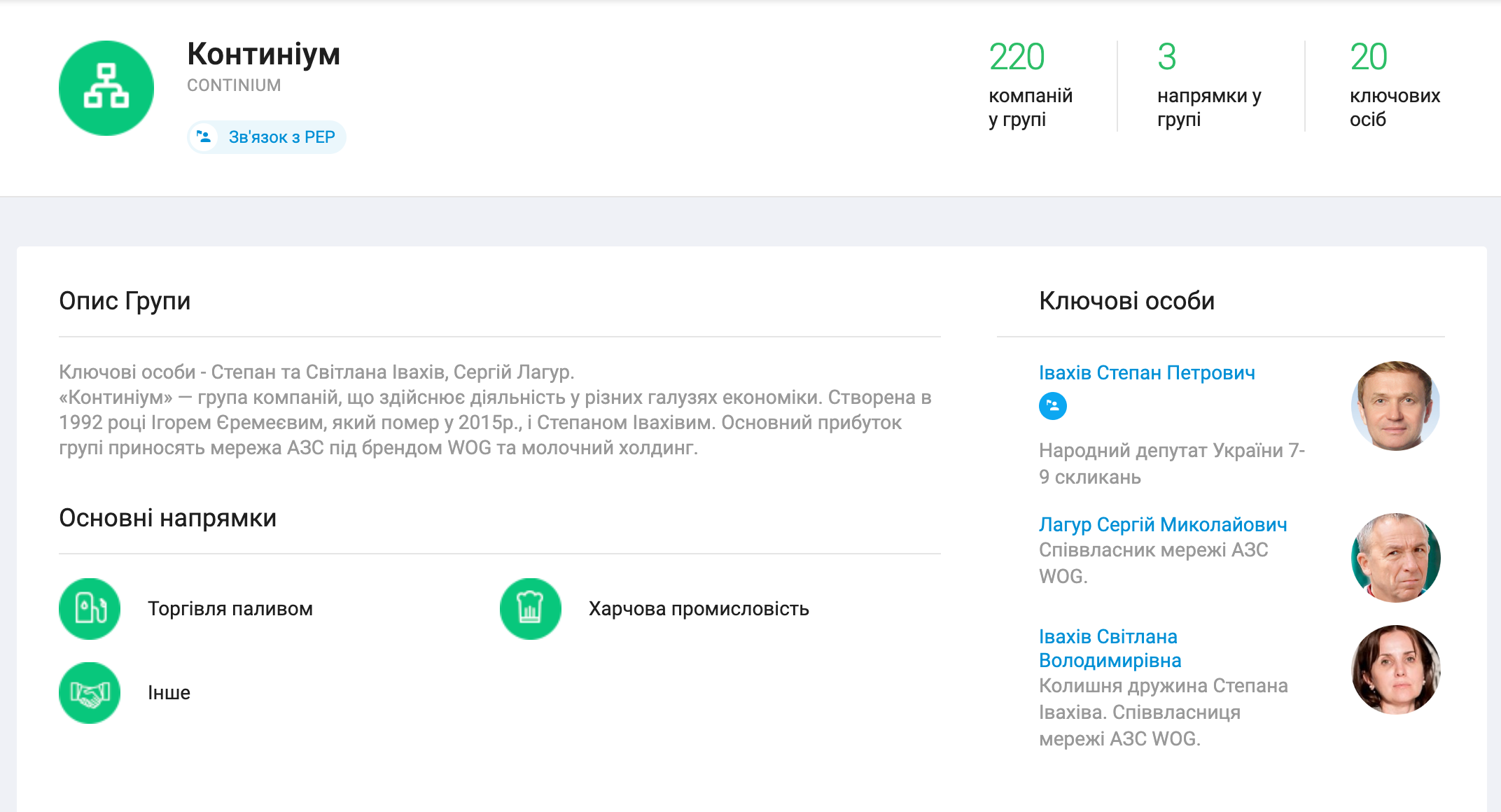This screenshot has width=1501, height=812.
Task: Select the Торгівля паливом direction label
Action: pos(230,609)
